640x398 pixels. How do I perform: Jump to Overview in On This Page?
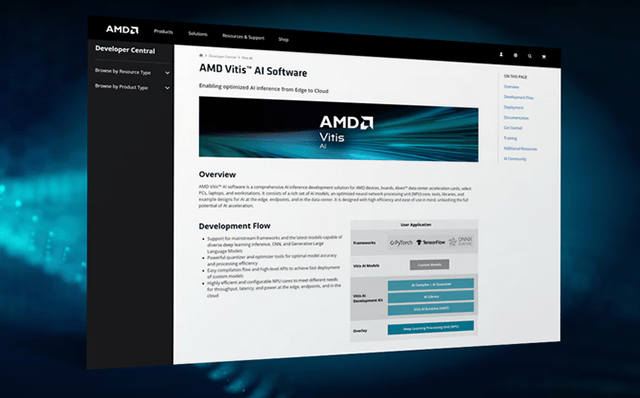(511, 87)
